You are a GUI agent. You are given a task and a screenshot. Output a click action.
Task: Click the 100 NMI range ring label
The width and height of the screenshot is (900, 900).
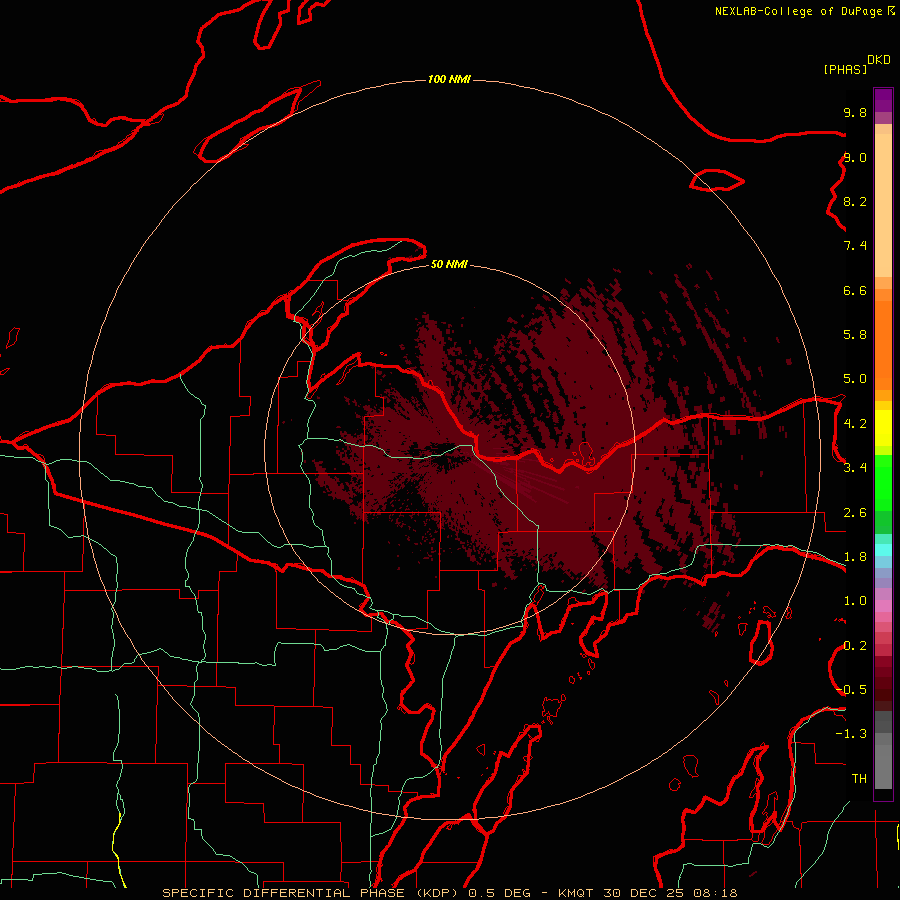[x=449, y=79]
